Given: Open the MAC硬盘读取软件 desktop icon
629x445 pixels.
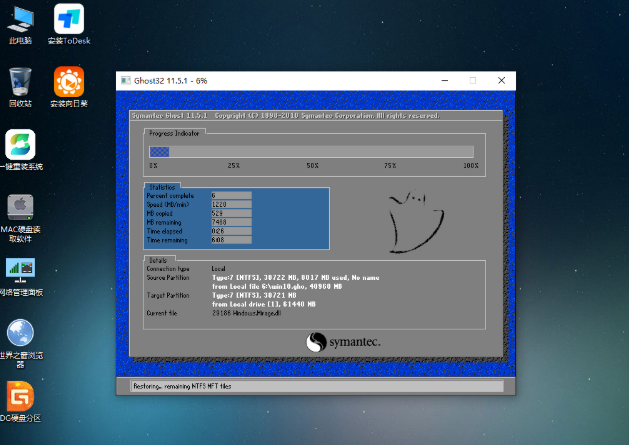Looking at the screenshot, I should [20, 218].
